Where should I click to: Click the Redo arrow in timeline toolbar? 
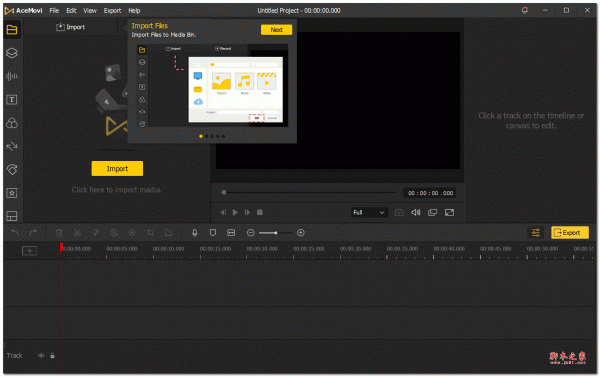[x=33, y=233]
